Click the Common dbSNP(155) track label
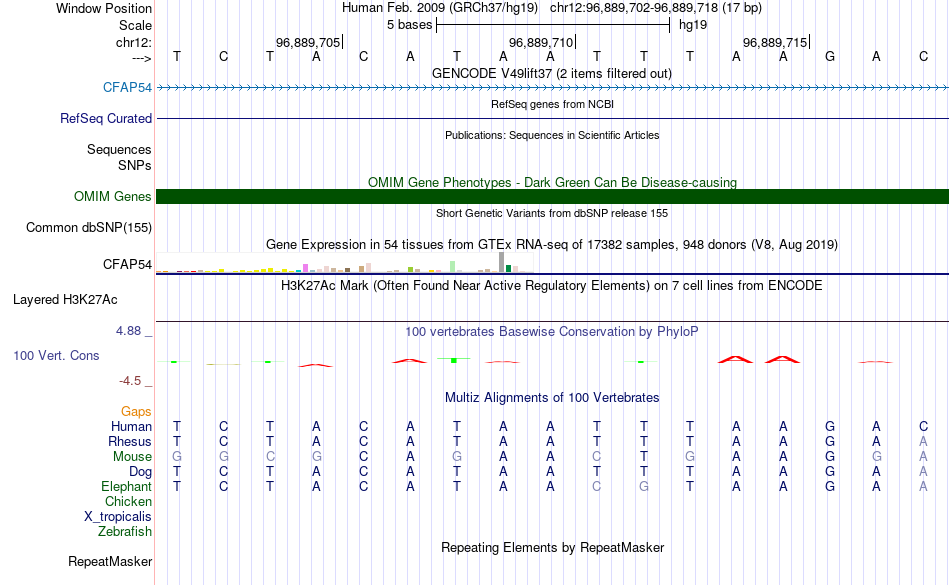 [x=89, y=227]
